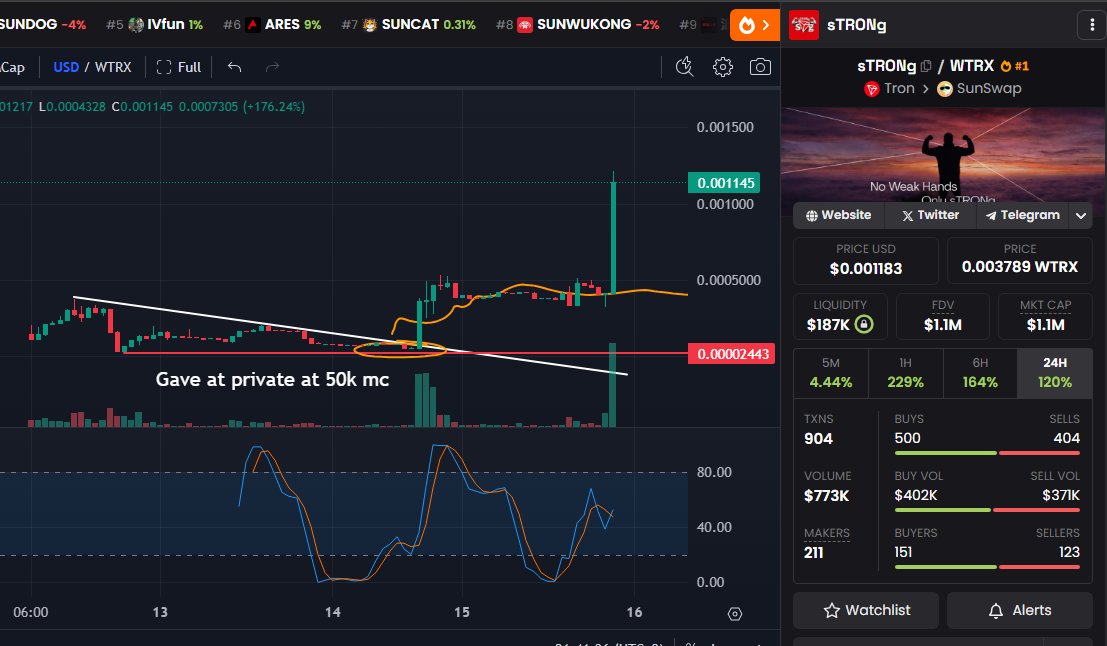The image size is (1107, 646).
Task: Click the date label 14 on time axis
Action: click(333, 612)
